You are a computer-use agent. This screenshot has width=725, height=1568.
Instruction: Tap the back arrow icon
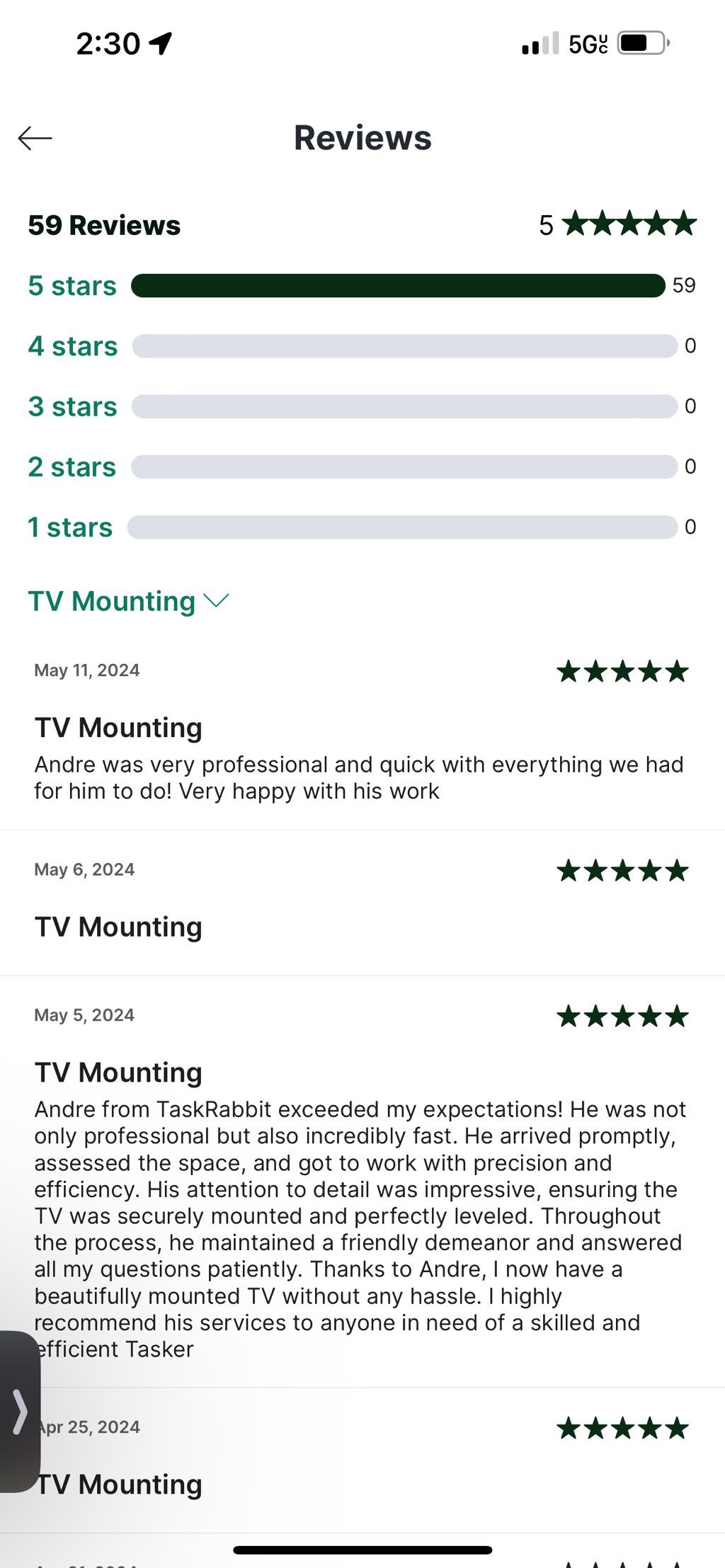coord(35,138)
